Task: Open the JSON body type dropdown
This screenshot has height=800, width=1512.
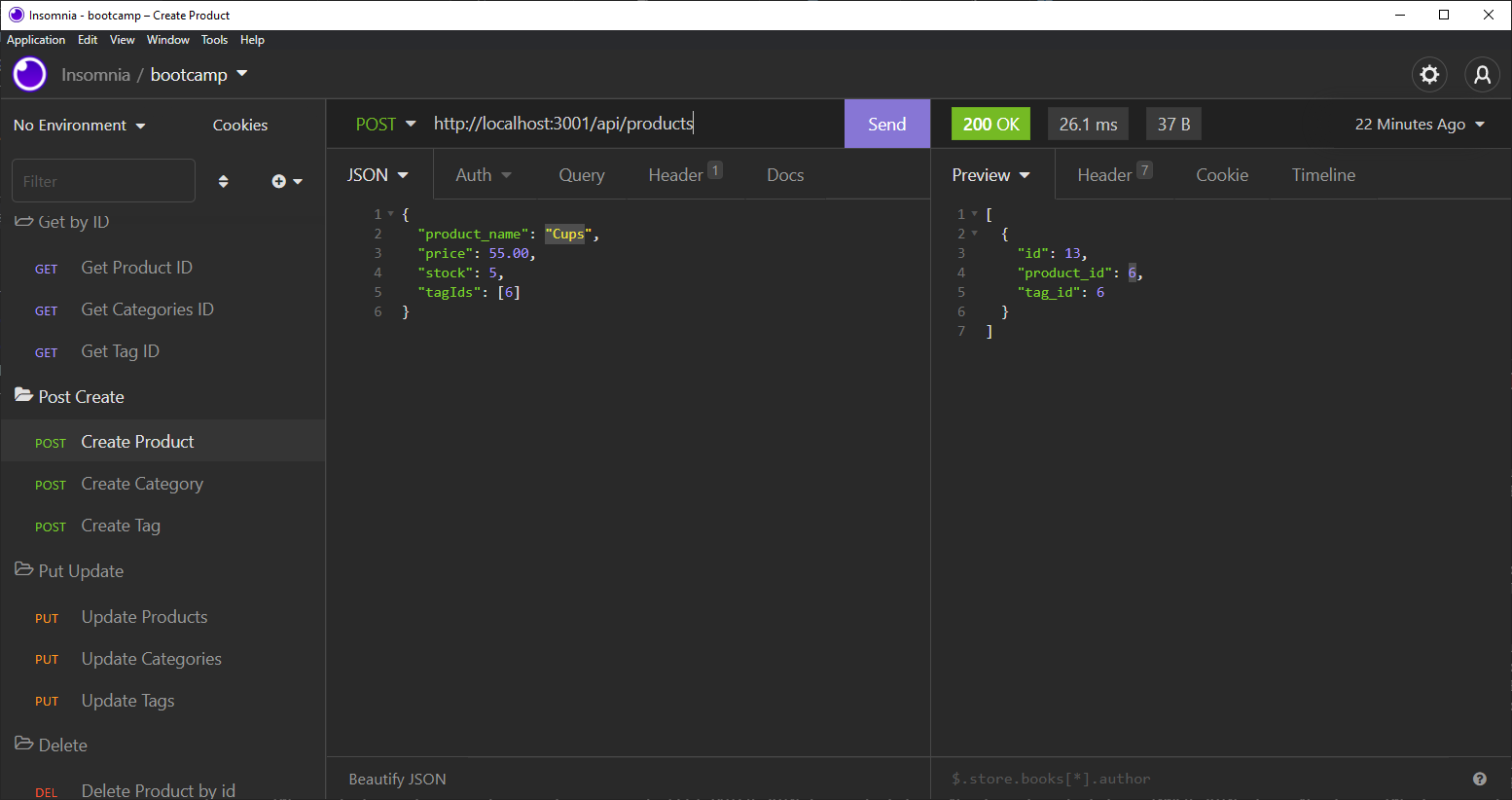Action: [x=378, y=175]
